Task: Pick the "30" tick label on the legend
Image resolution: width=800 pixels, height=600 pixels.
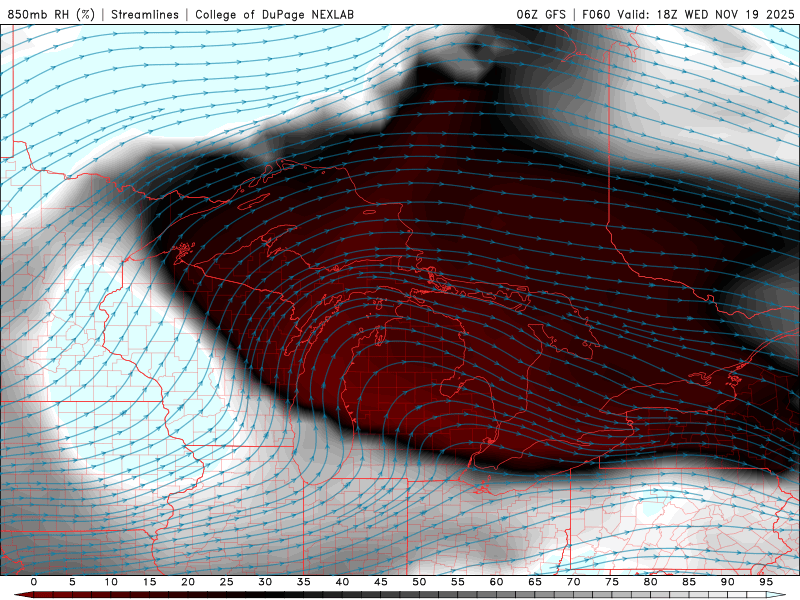Action: (x=265, y=582)
